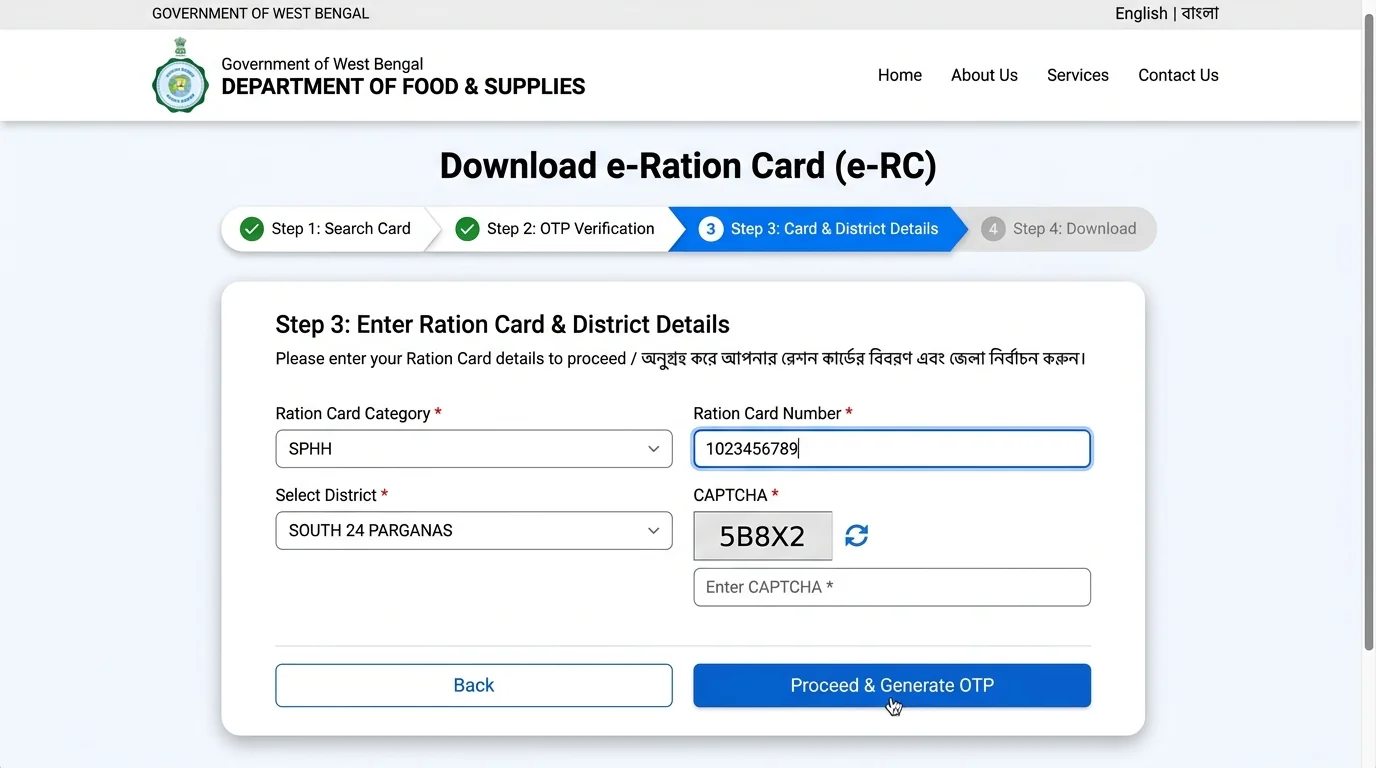This screenshot has width=1376, height=768.
Task: Click the Step 2 green checkmark icon
Action: (x=467, y=229)
